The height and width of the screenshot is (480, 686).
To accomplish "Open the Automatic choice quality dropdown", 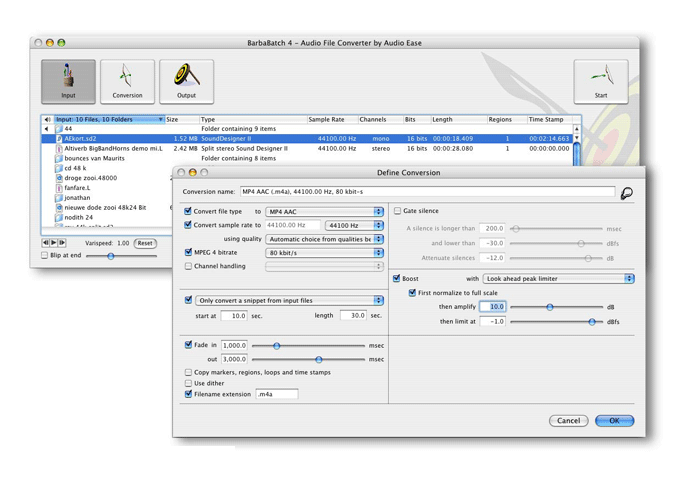I will coord(324,239).
